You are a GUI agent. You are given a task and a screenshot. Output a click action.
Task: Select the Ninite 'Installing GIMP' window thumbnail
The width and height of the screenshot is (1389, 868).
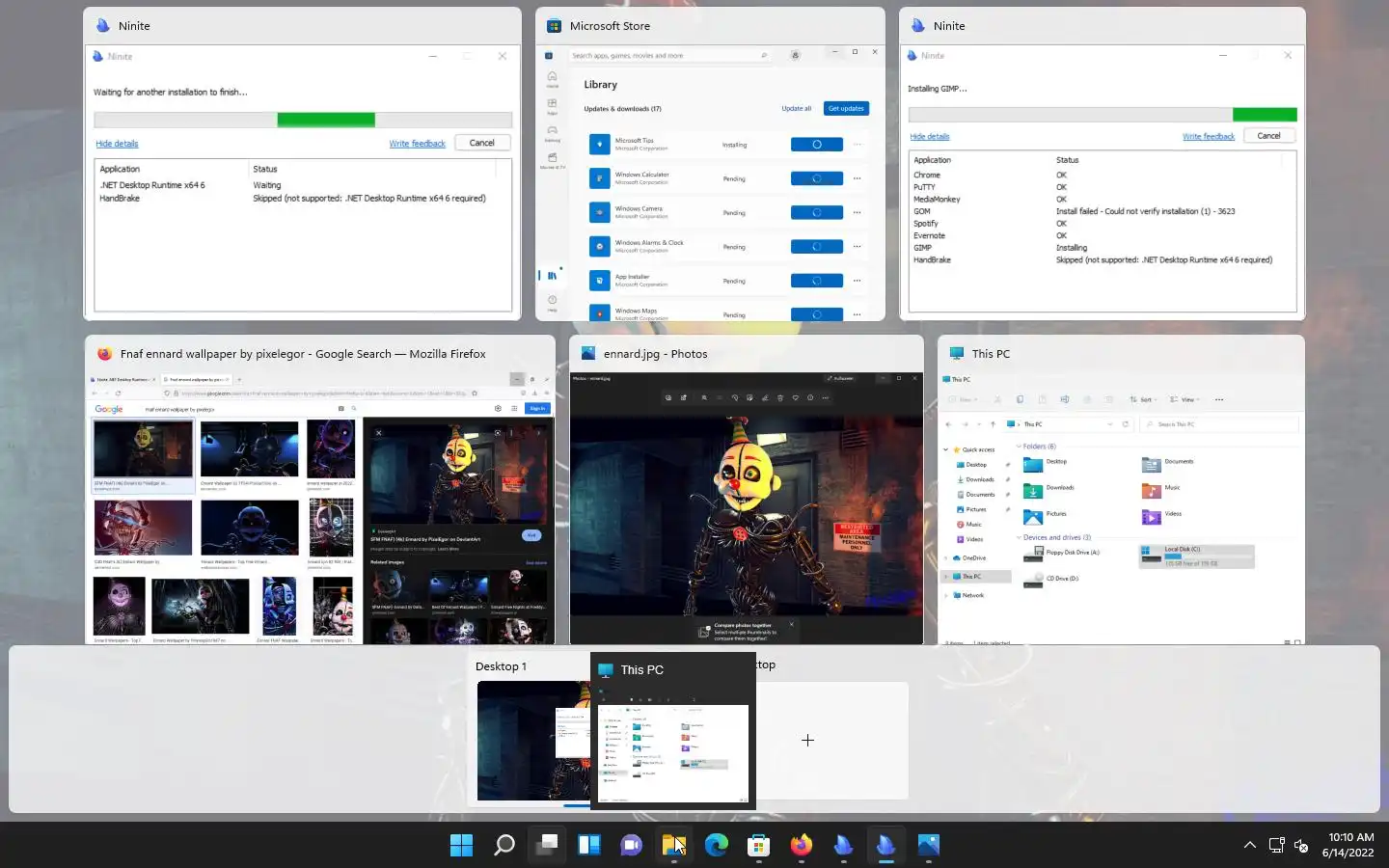1102,164
